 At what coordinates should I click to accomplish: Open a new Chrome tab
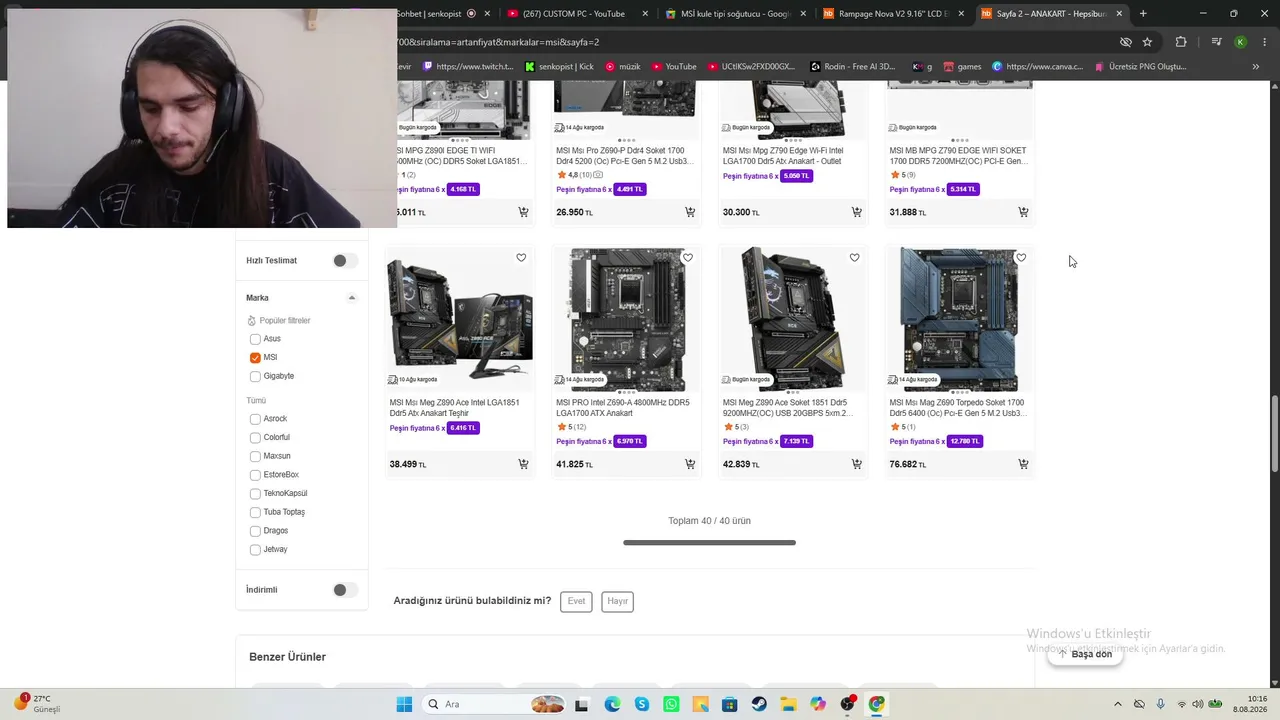(1143, 14)
